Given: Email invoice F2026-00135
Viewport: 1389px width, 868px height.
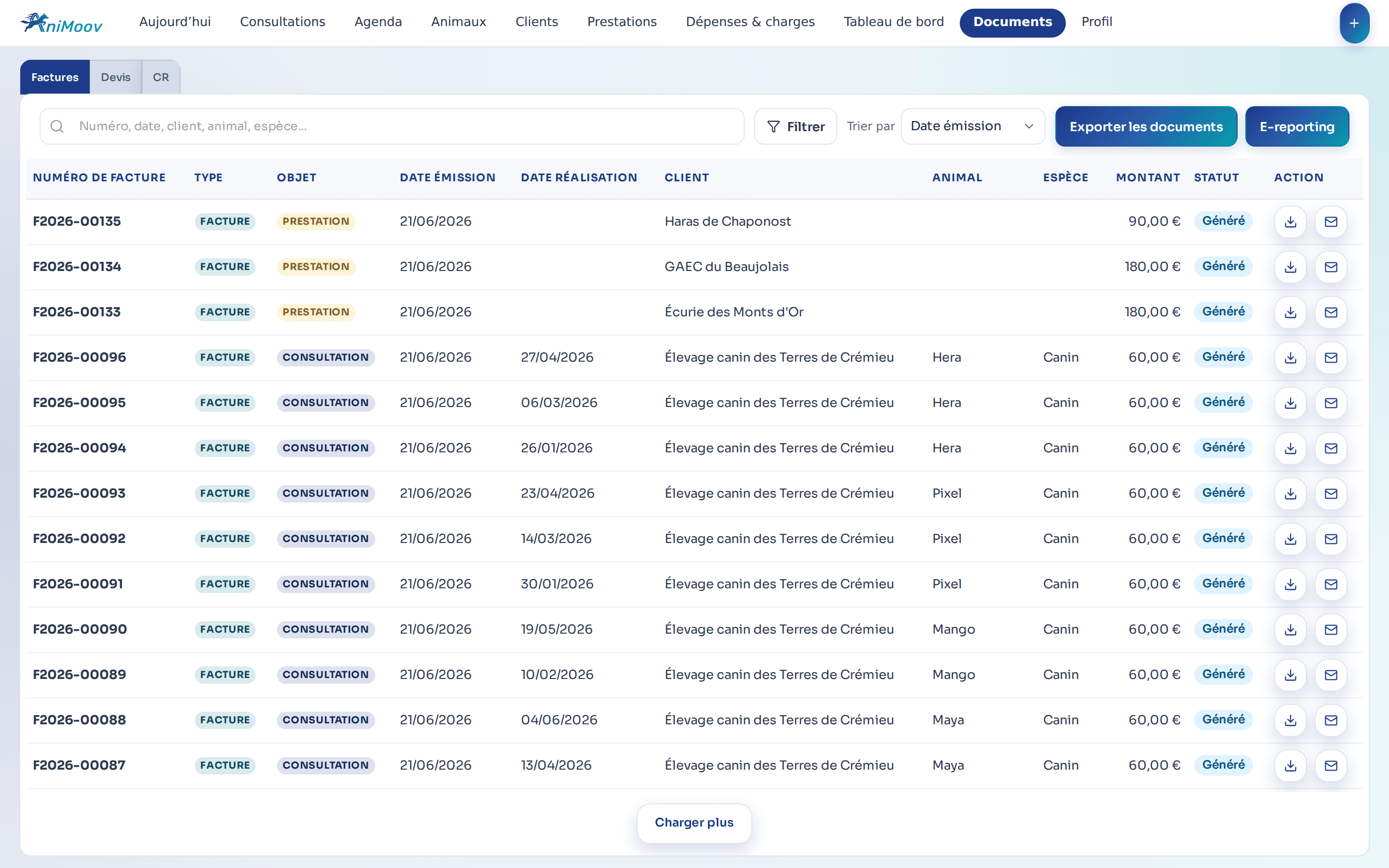Looking at the screenshot, I should click(1331, 222).
